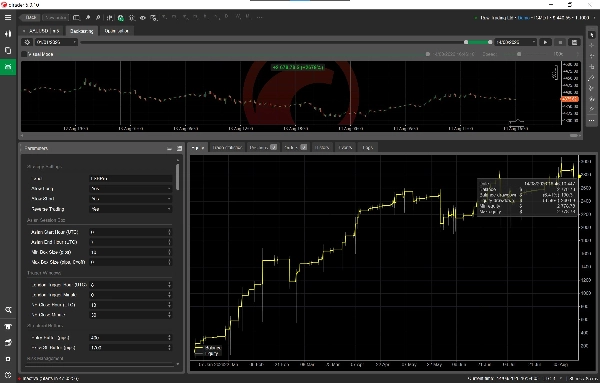
Task: Select the trend line drawing tool
Action: pyautogui.click(x=592, y=78)
